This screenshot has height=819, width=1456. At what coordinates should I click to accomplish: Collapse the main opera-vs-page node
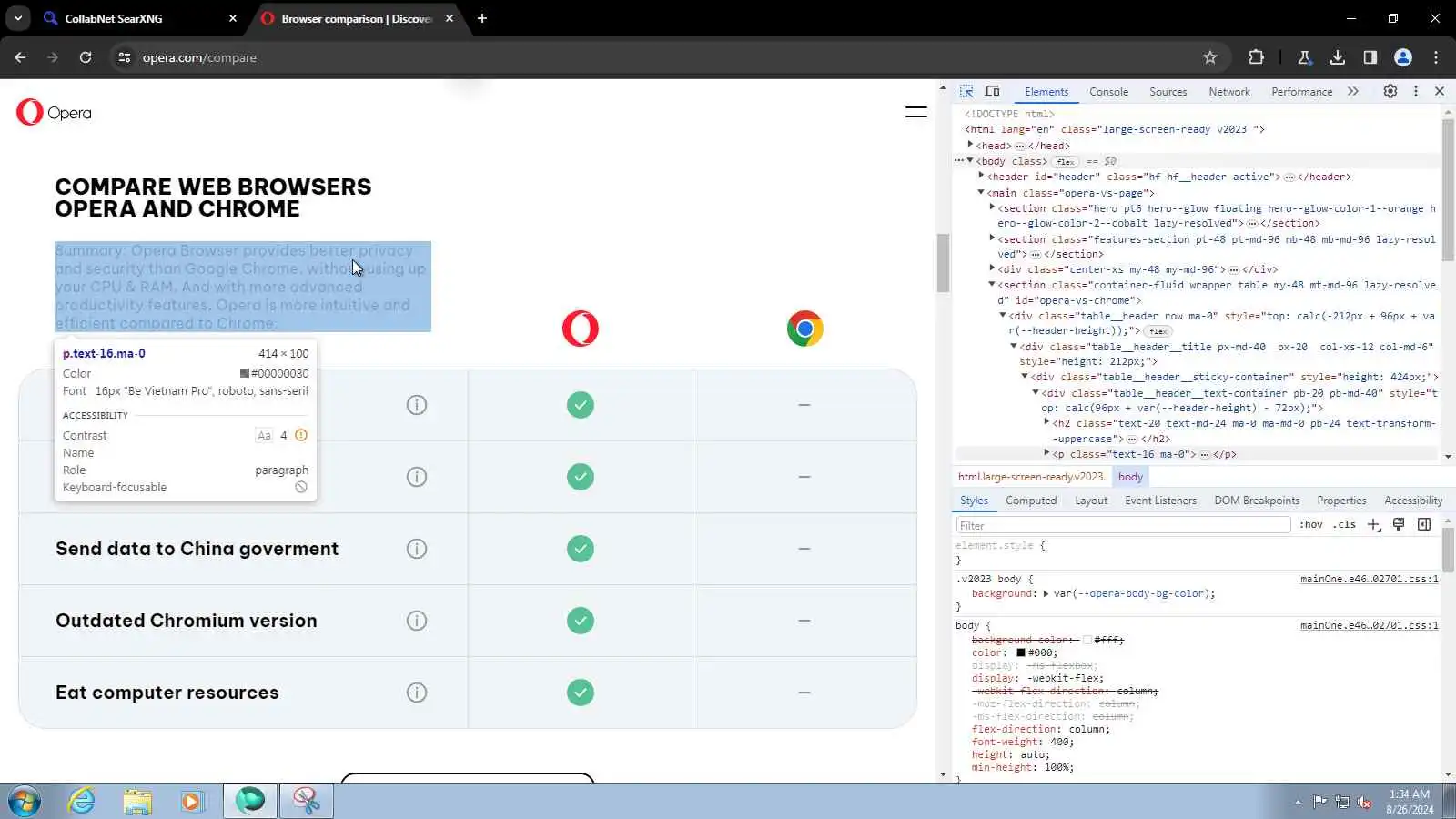(x=981, y=192)
